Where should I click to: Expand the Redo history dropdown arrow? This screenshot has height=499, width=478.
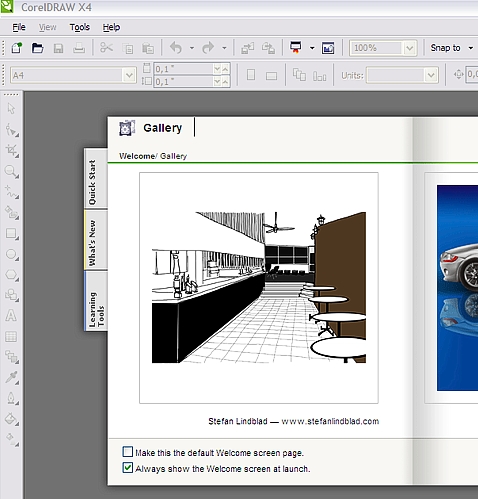click(x=224, y=48)
